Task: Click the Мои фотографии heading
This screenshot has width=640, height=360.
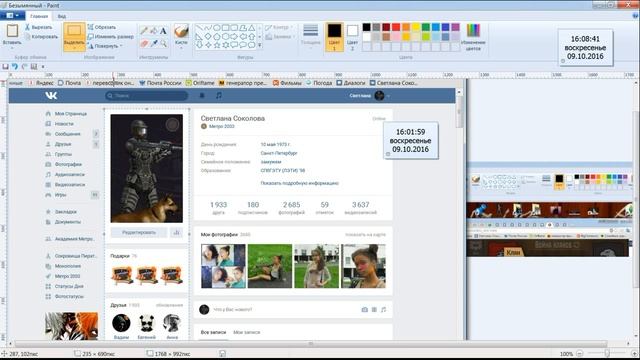Action: tap(219, 235)
